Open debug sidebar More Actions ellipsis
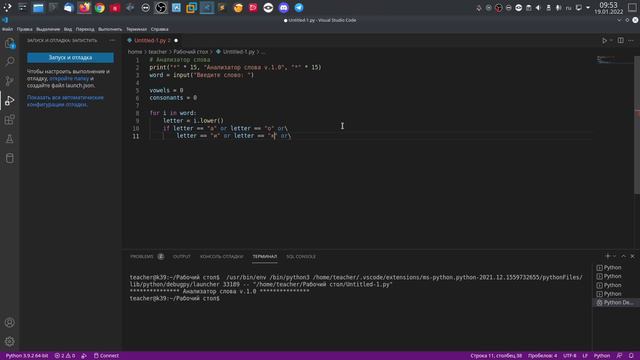The width and height of the screenshot is (640, 360). click(x=112, y=40)
